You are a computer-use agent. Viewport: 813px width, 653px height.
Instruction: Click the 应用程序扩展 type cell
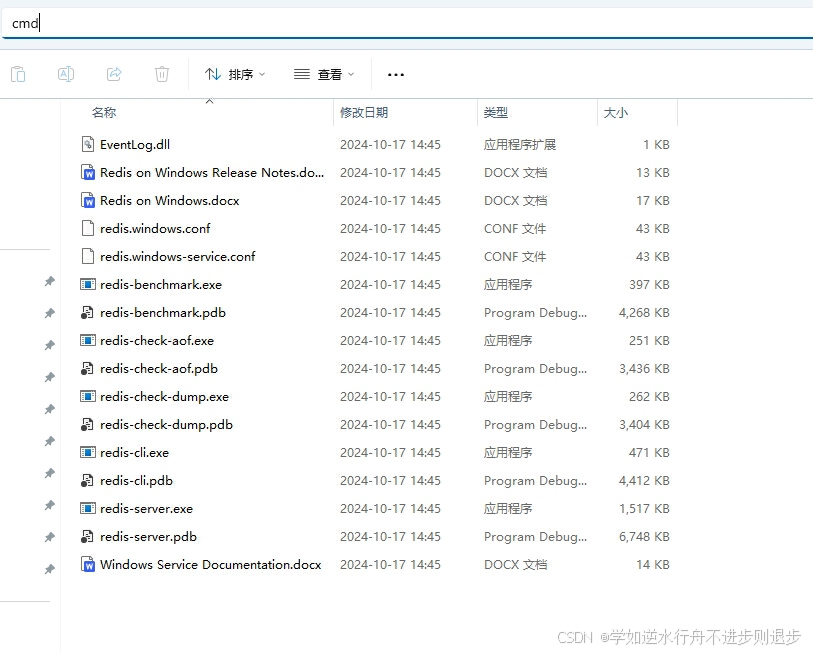coord(520,145)
